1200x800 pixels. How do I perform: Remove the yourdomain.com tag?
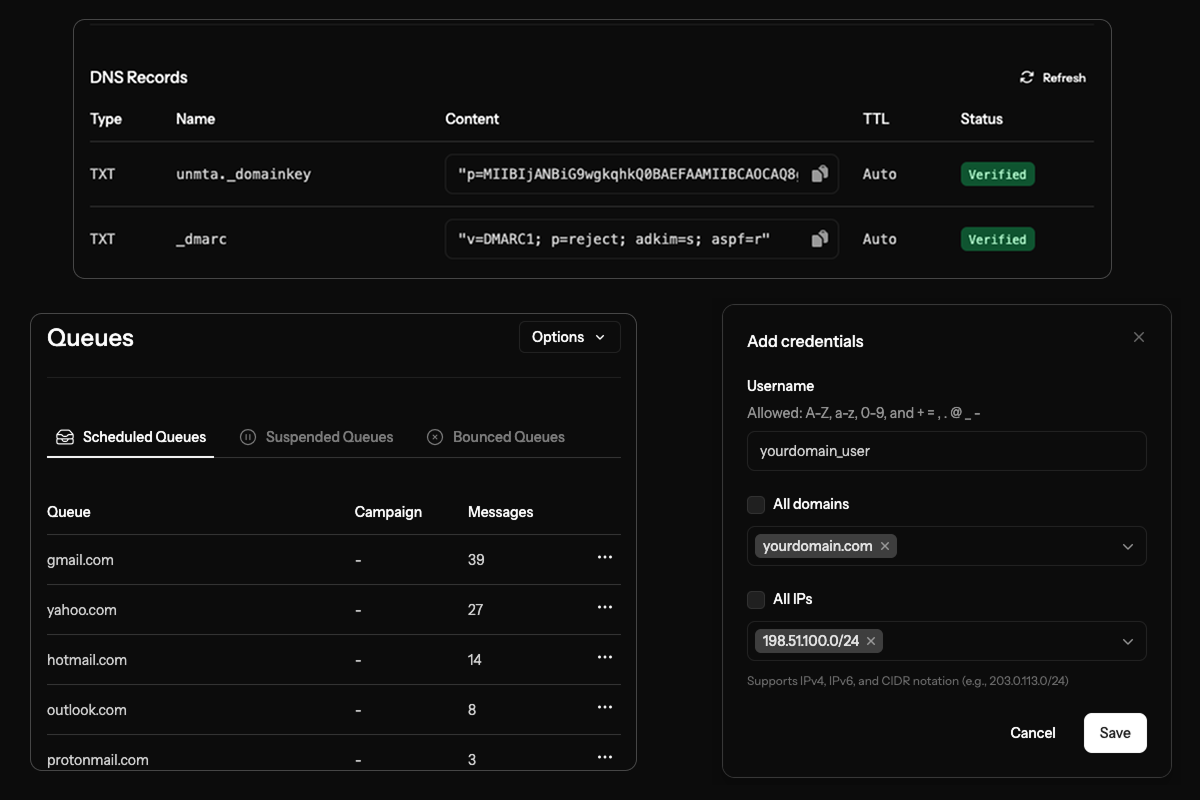point(885,546)
